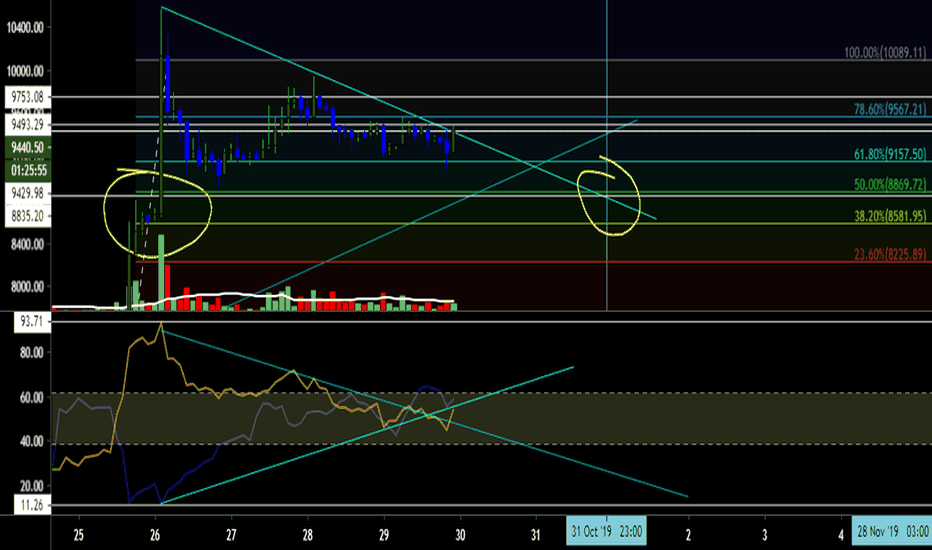The height and width of the screenshot is (550, 932).
Task: Select the 8835.20 price tag
Action: point(27,216)
